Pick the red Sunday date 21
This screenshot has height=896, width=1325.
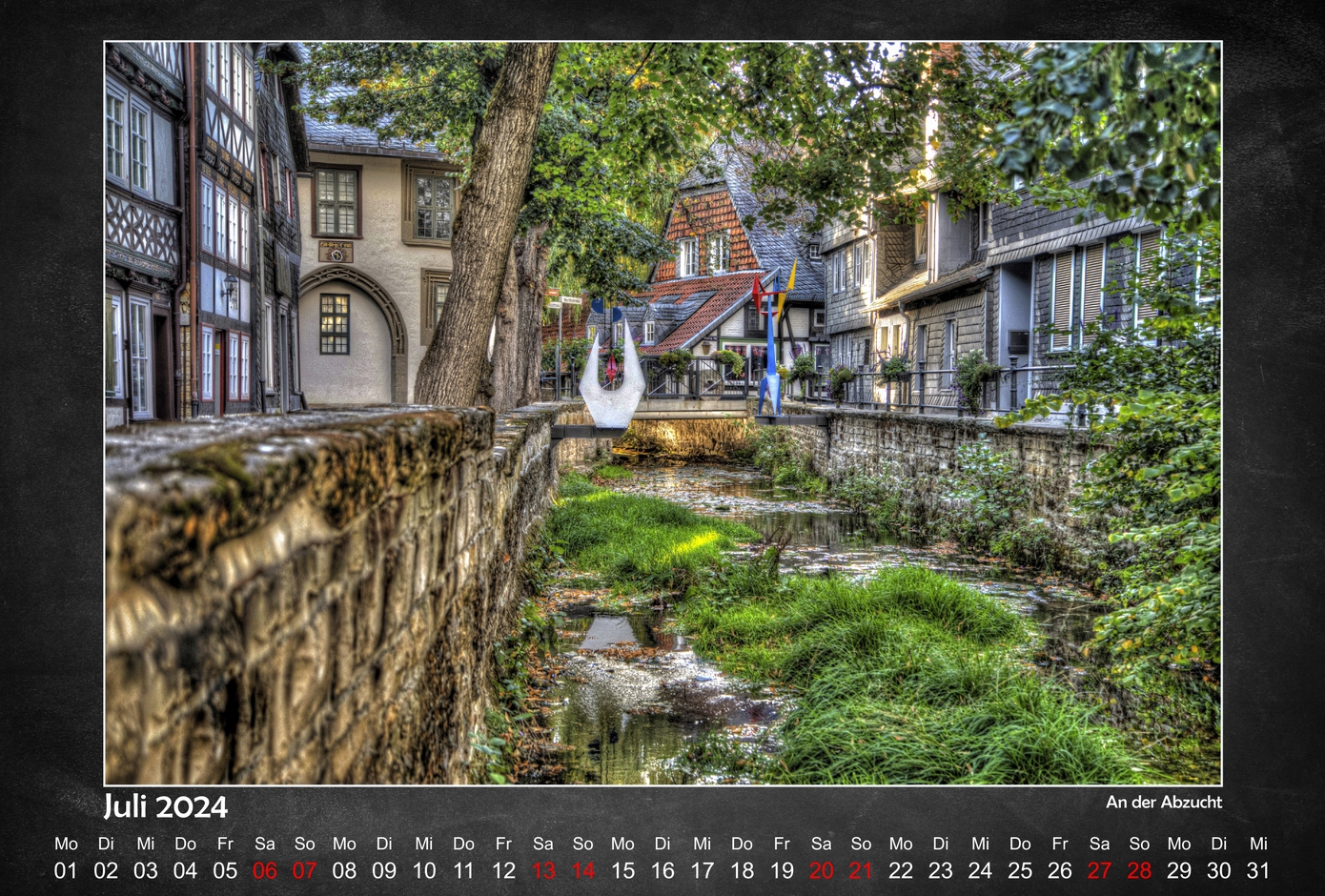(x=861, y=870)
